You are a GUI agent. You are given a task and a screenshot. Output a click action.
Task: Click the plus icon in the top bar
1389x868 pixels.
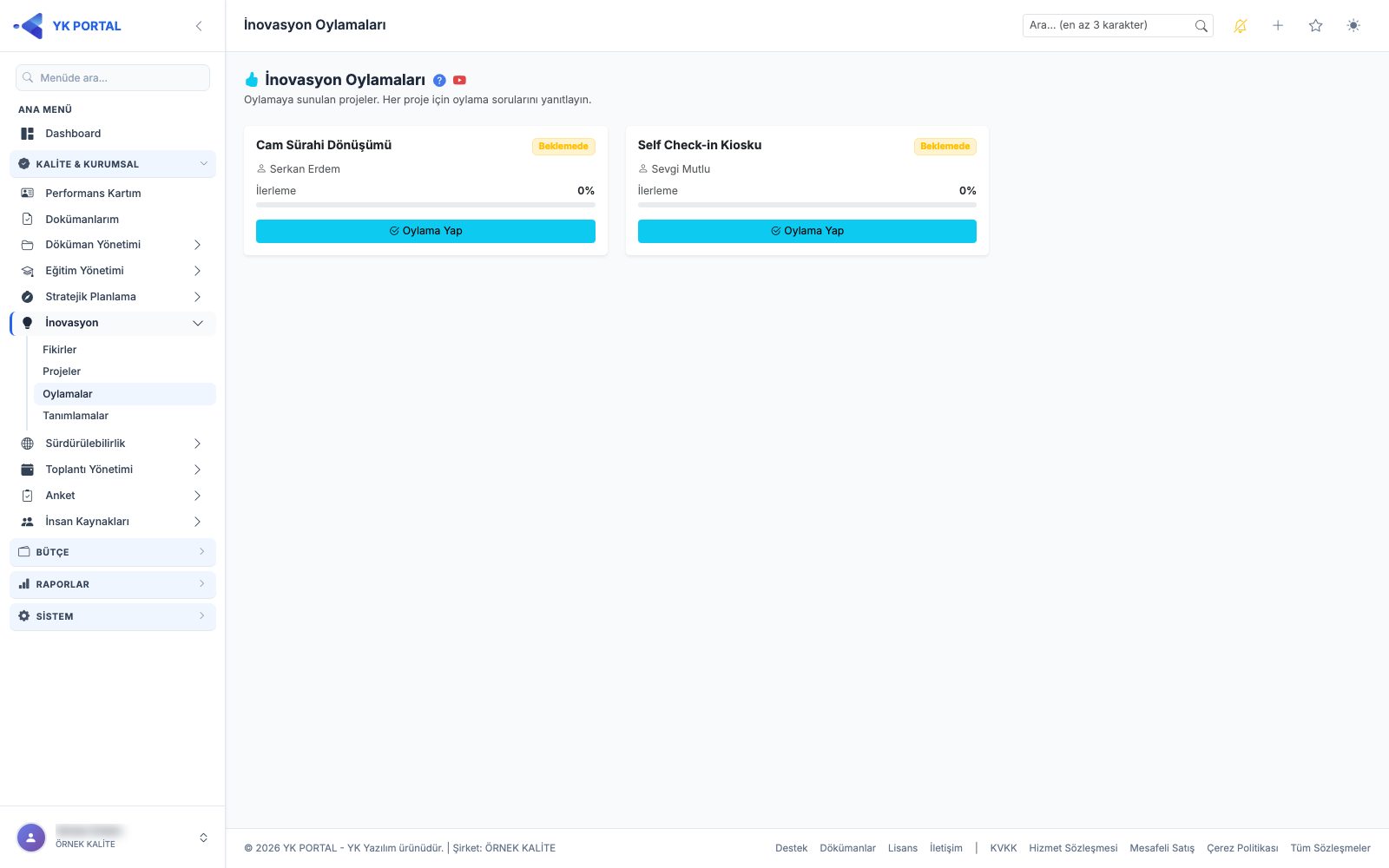[x=1278, y=26]
